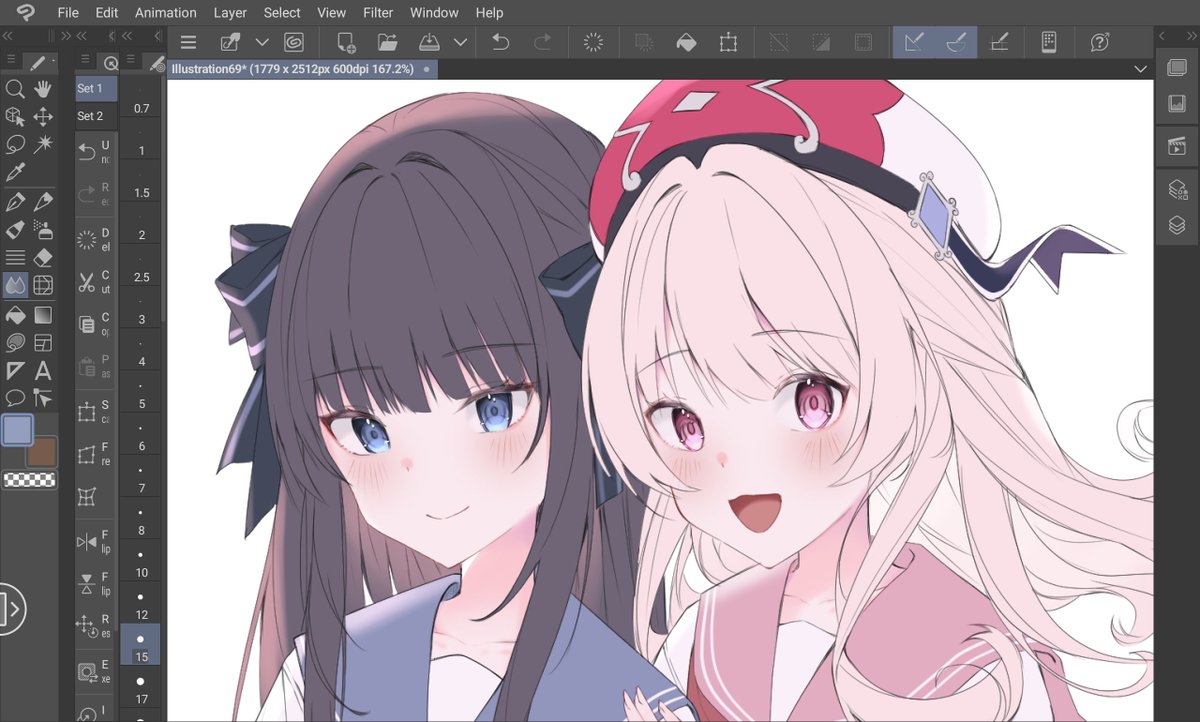Viewport: 1200px width, 722px height.
Task: Toggle Snap to Special Ruler
Action: tap(955, 42)
